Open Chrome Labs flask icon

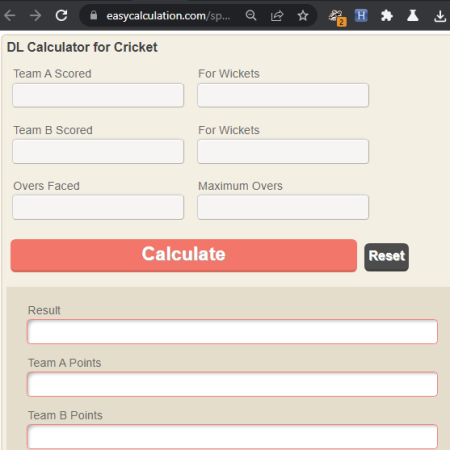(413, 15)
